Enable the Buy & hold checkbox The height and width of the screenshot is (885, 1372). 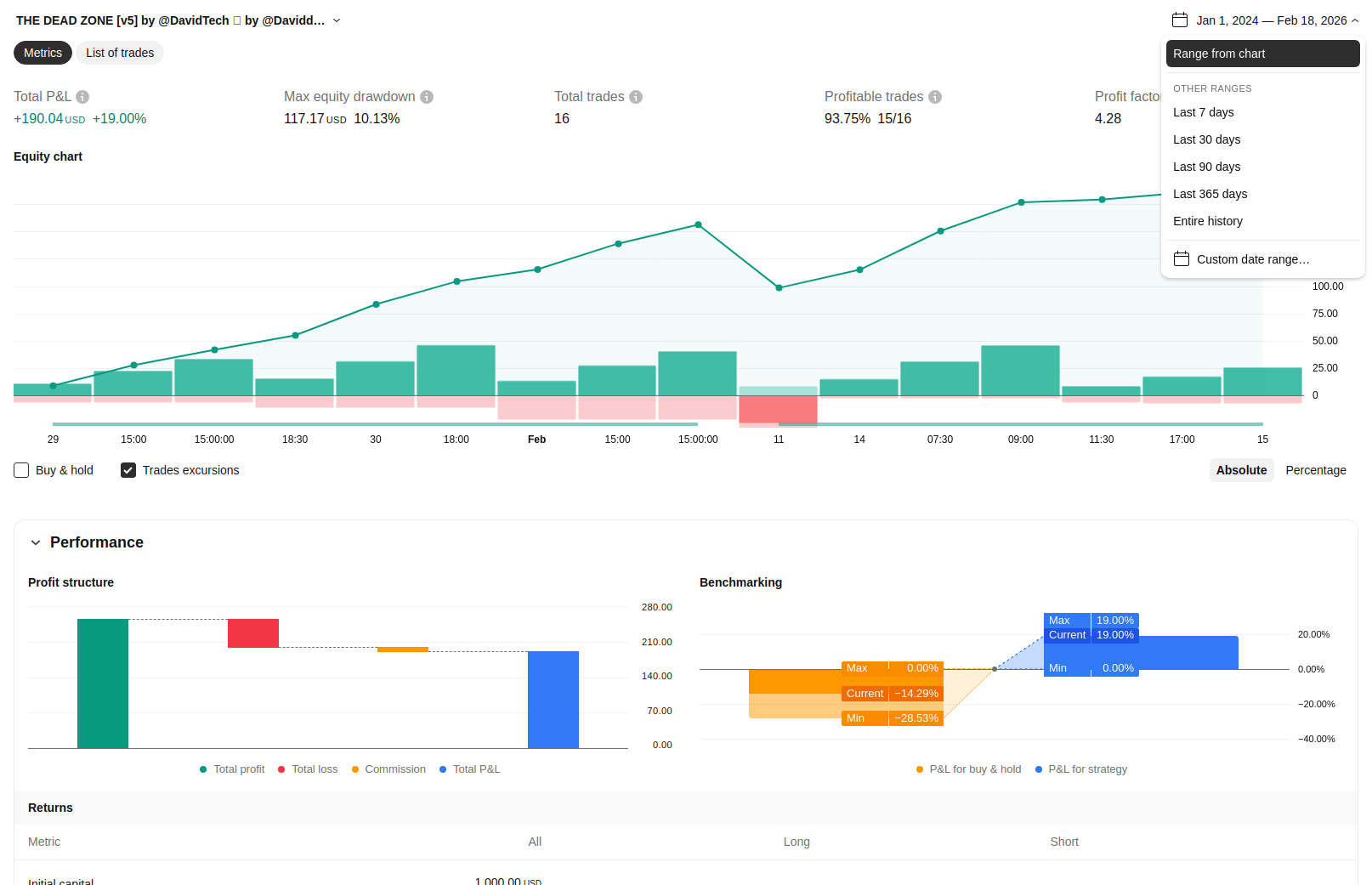(22, 470)
